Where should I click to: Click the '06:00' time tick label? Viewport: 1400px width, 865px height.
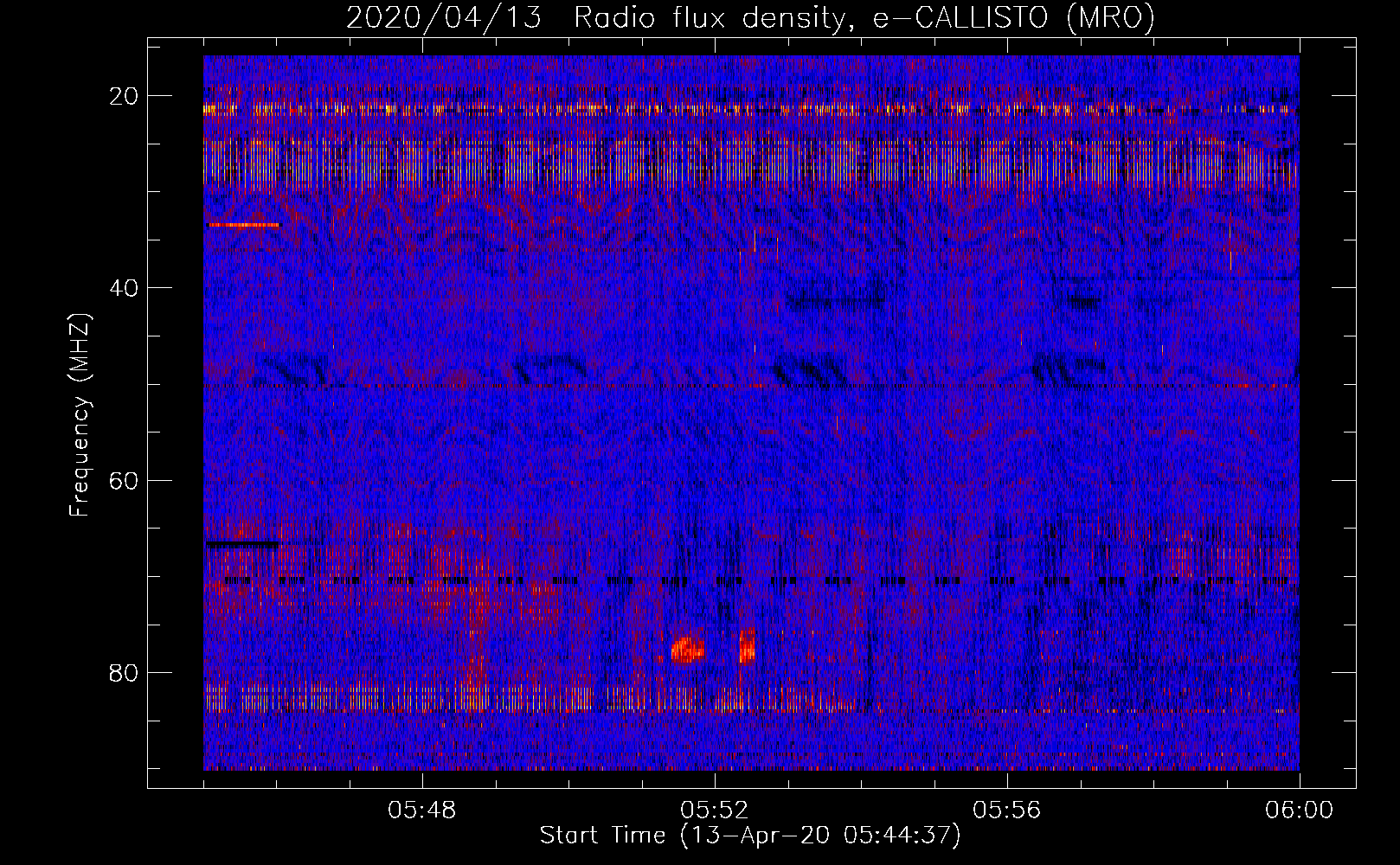click(x=1300, y=811)
